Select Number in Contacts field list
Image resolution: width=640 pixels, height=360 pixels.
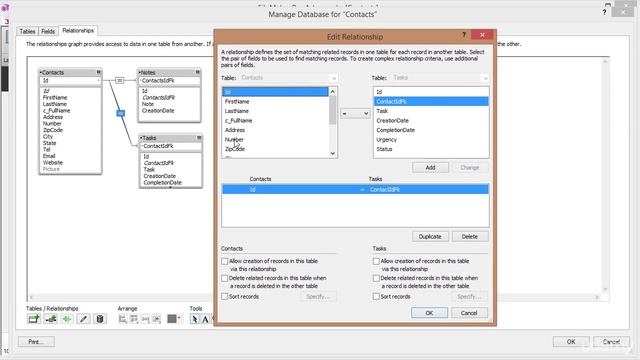(x=275, y=140)
